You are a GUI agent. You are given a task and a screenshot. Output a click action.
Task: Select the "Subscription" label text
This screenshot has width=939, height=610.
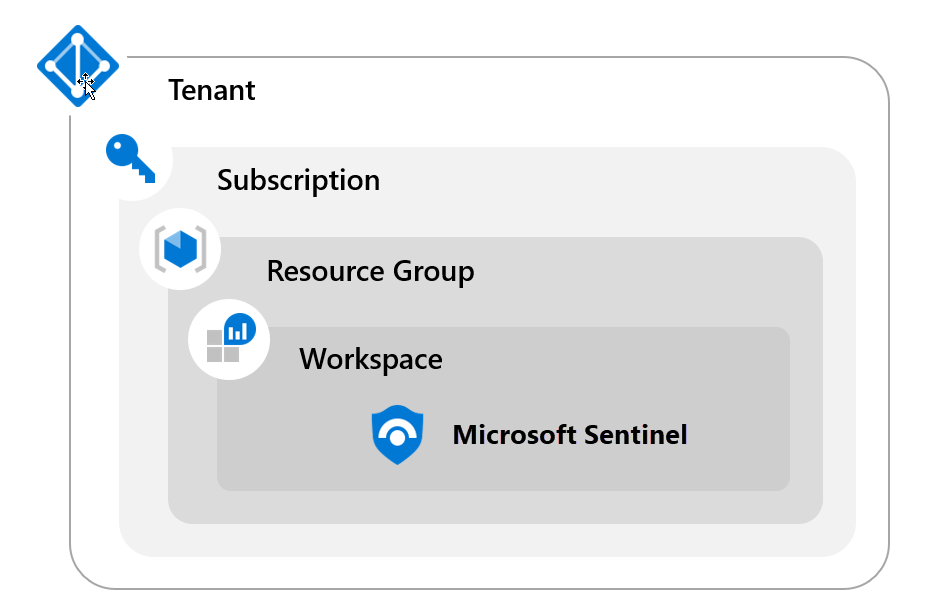click(x=298, y=181)
